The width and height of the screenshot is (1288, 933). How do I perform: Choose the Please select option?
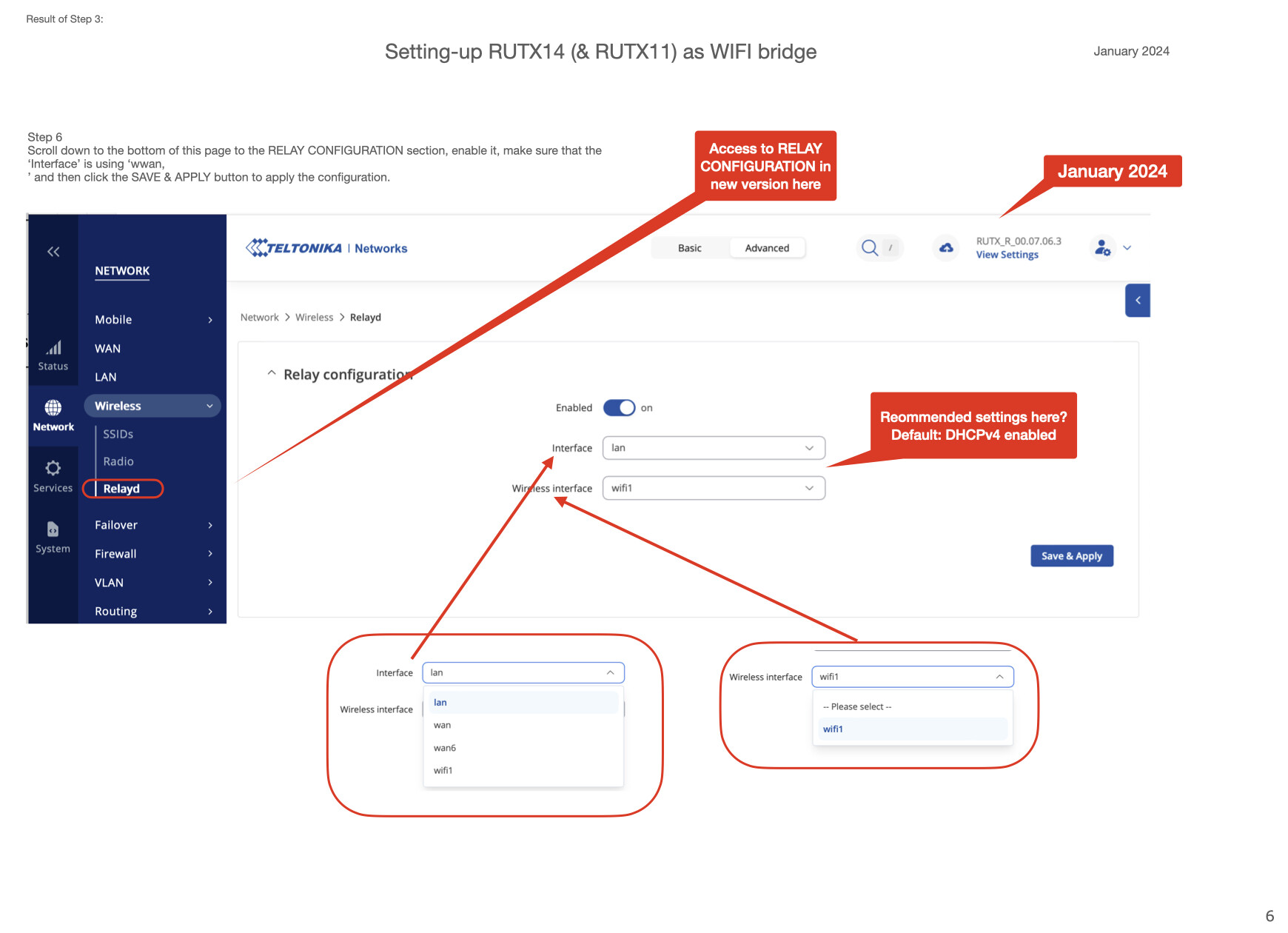[913, 707]
